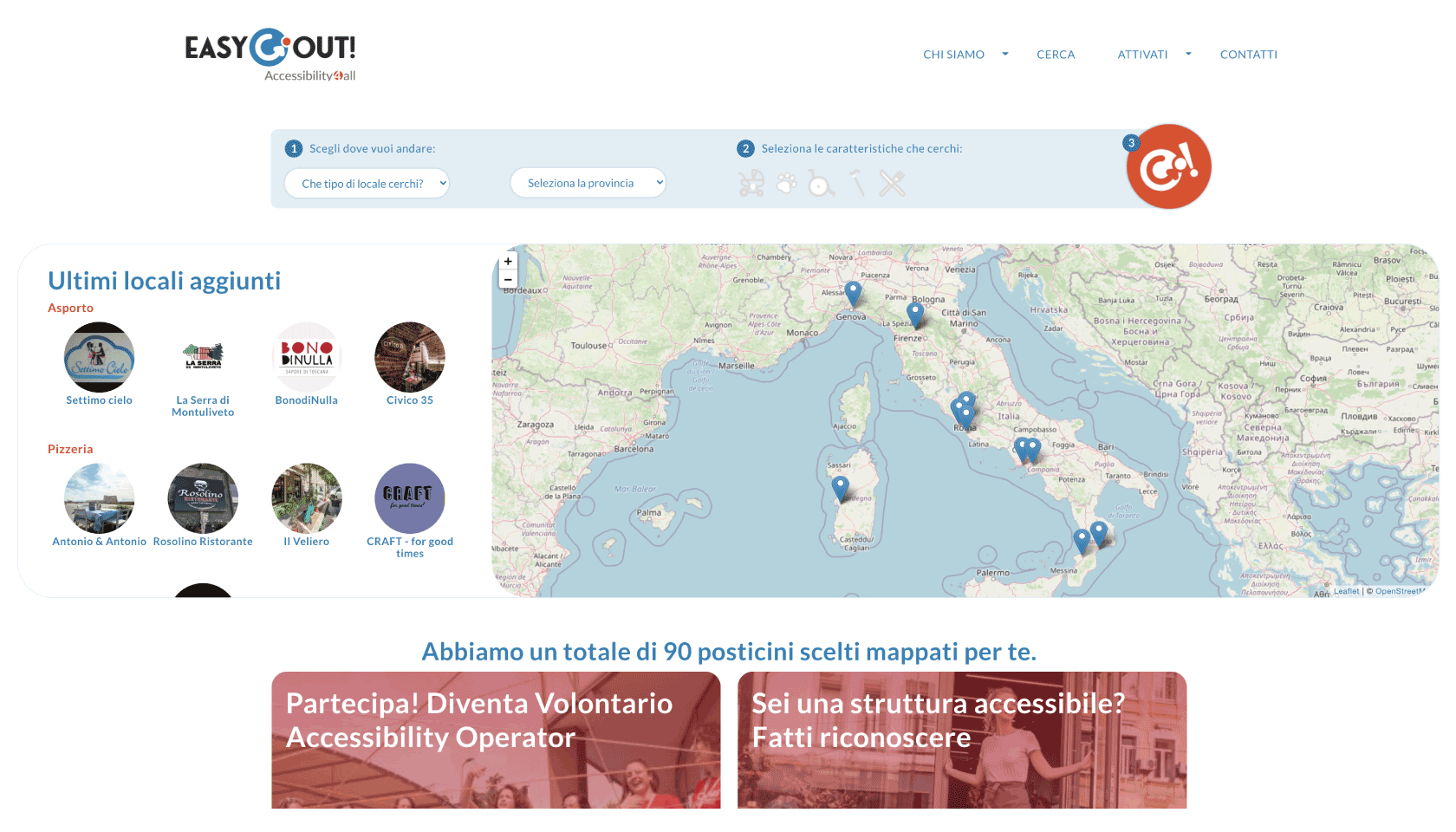Viewport: 1456px width, 832px height.
Task: Open the 'Che tipo di locale cerchi?' dropdown
Action: click(367, 184)
